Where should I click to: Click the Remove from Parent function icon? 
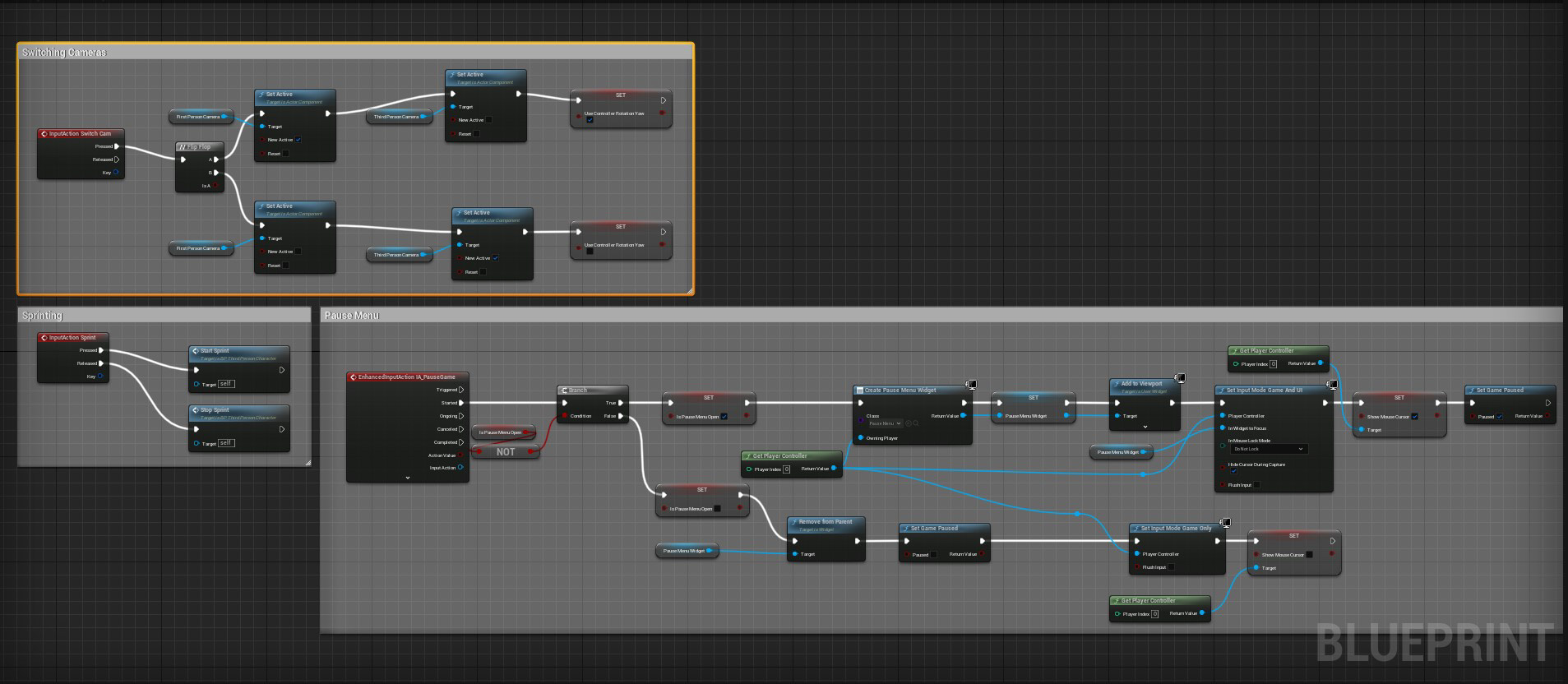(x=794, y=522)
